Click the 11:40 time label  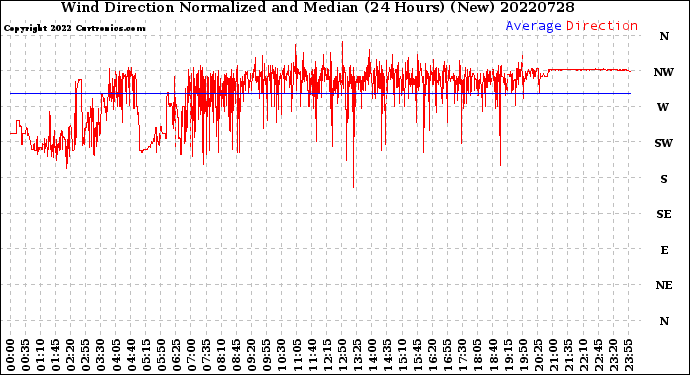(x=312, y=355)
